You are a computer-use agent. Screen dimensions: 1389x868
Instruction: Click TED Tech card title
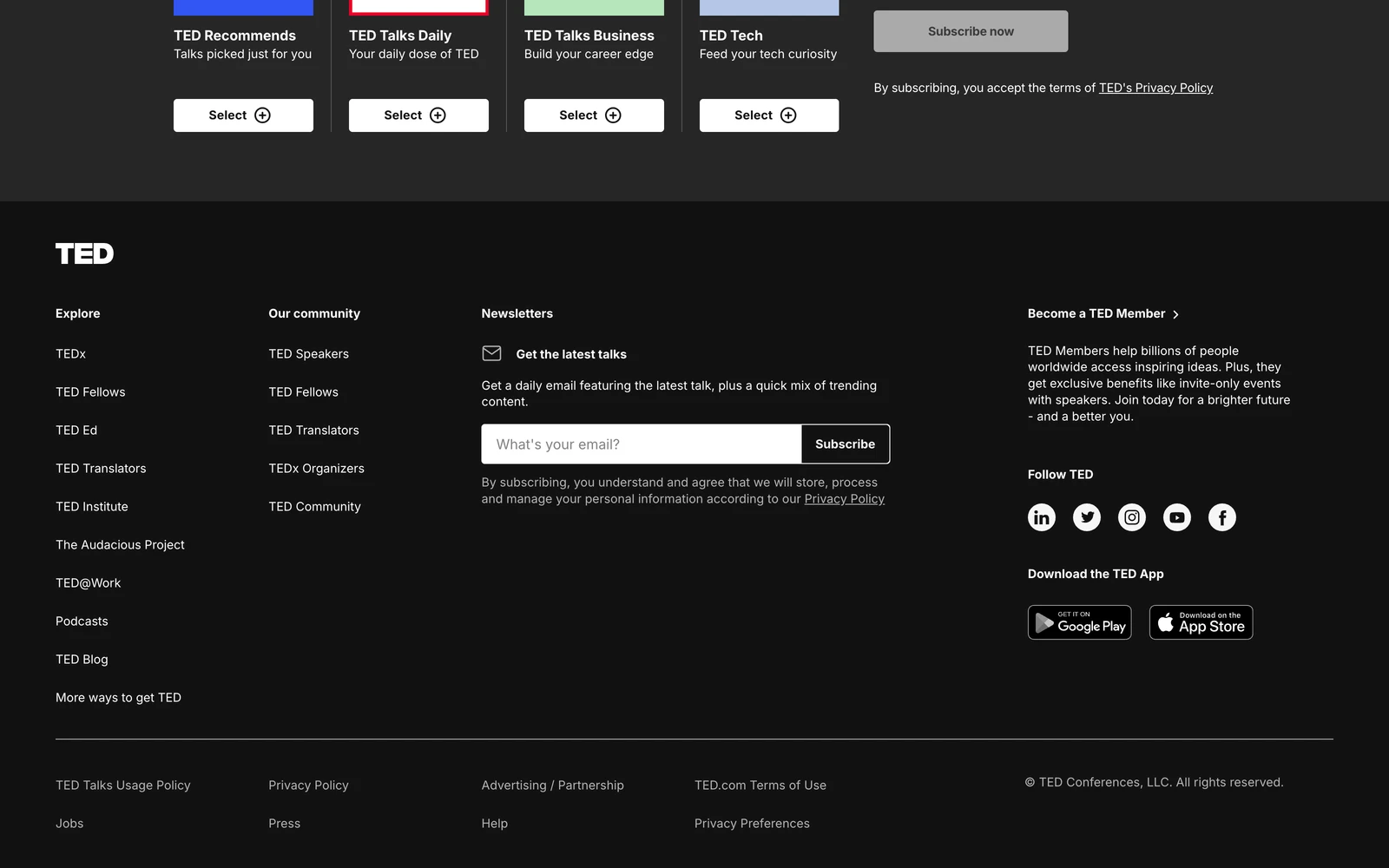[731, 36]
